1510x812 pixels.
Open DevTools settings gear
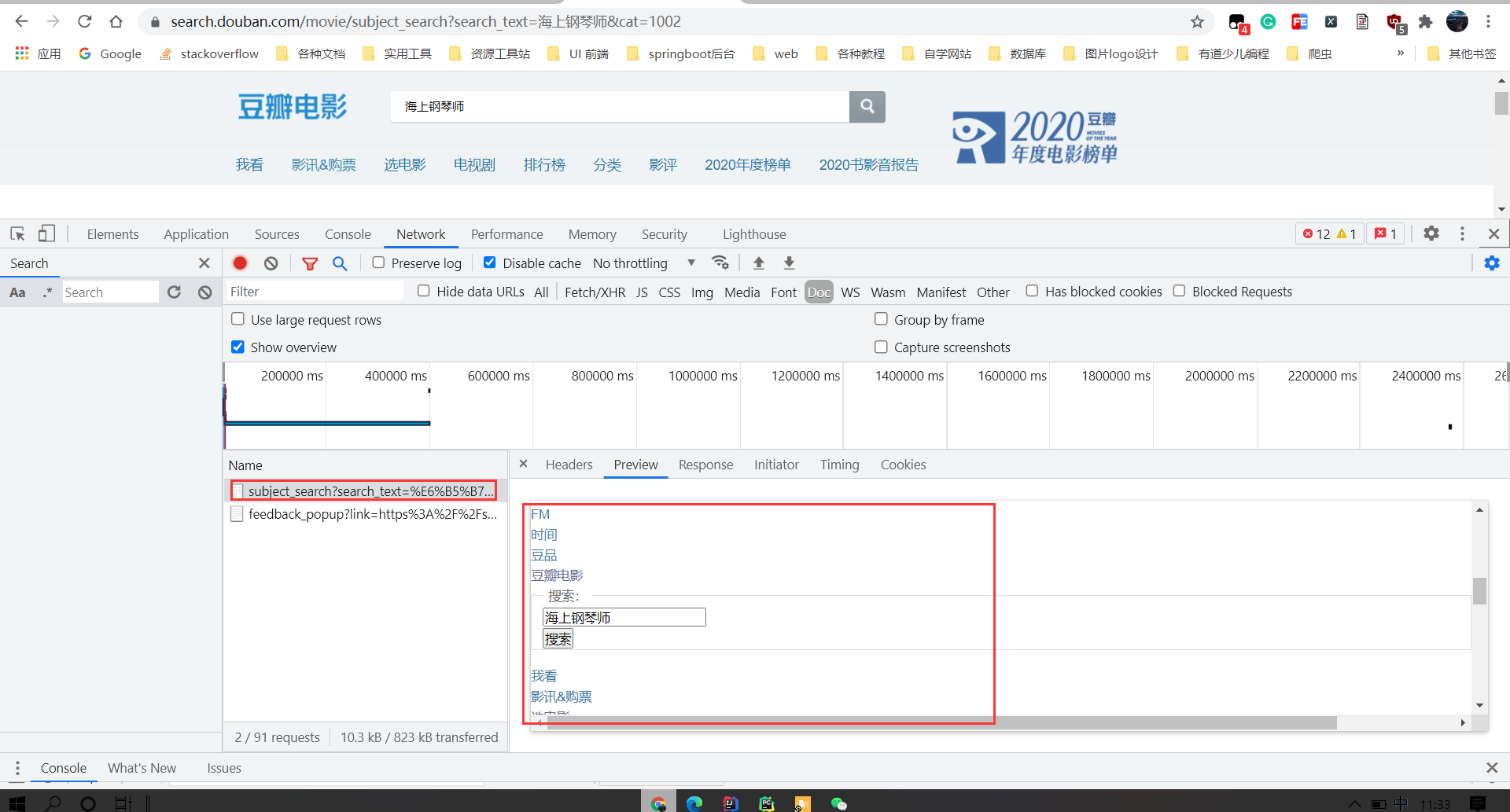pos(1431,233)
